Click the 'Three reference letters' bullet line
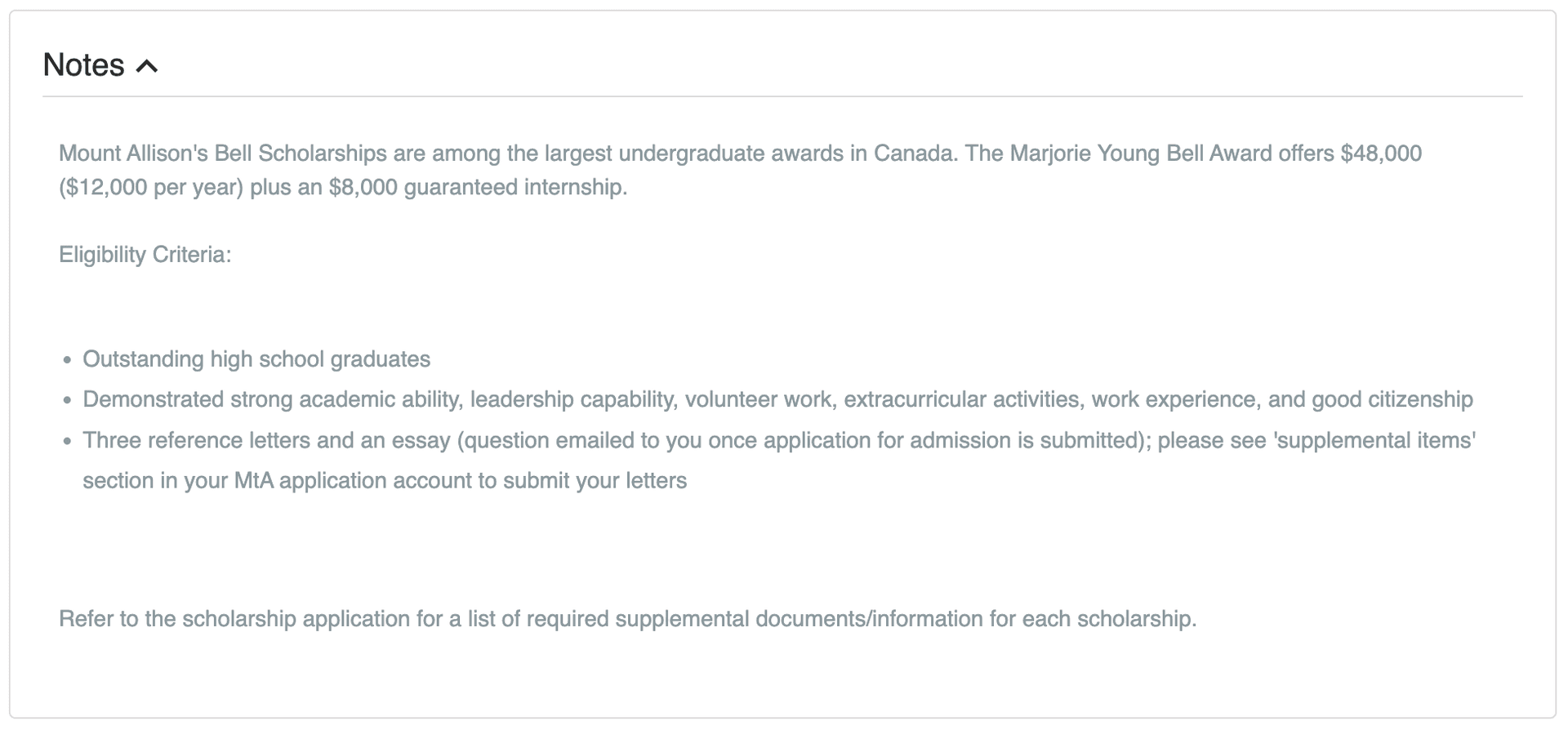Screen dimensions: 1568x730 pos(778,441)
